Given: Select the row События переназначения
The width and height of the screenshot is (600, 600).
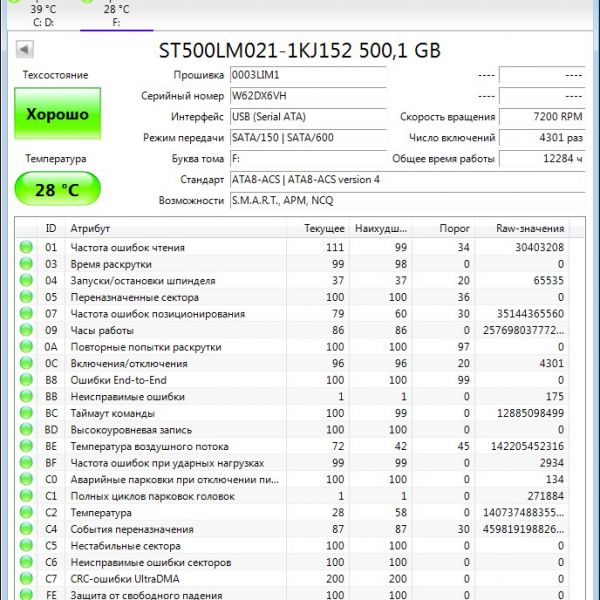Looking at the screenshot, I should 292,529.
